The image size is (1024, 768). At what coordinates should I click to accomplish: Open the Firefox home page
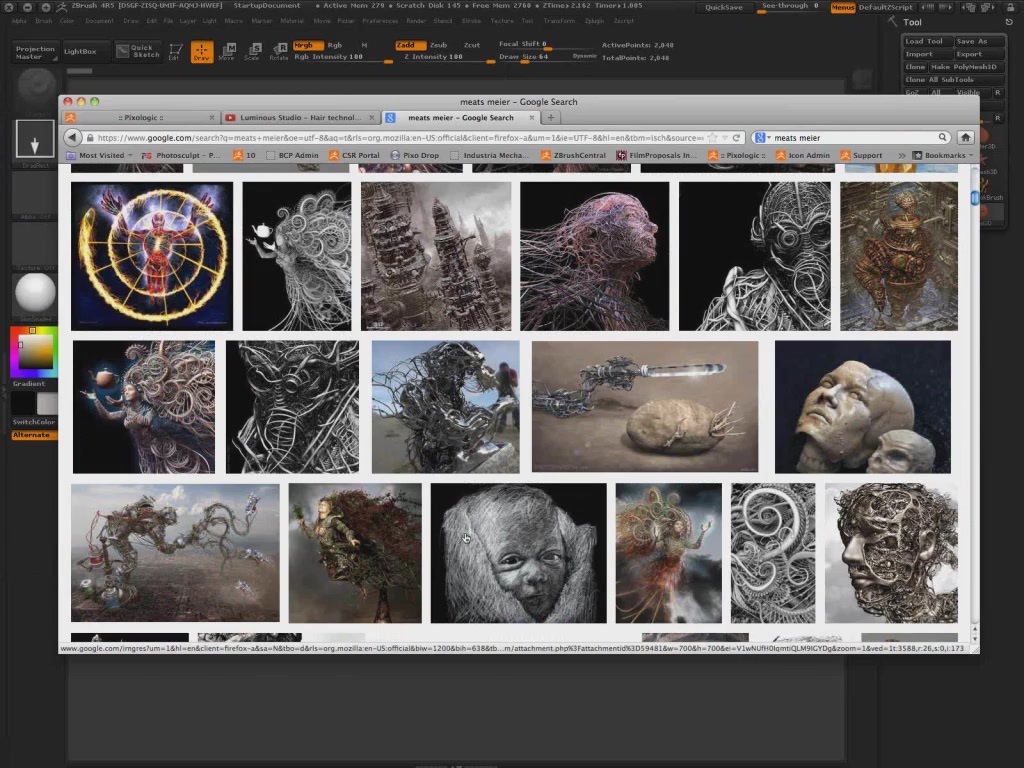click(x=965, y=137)
